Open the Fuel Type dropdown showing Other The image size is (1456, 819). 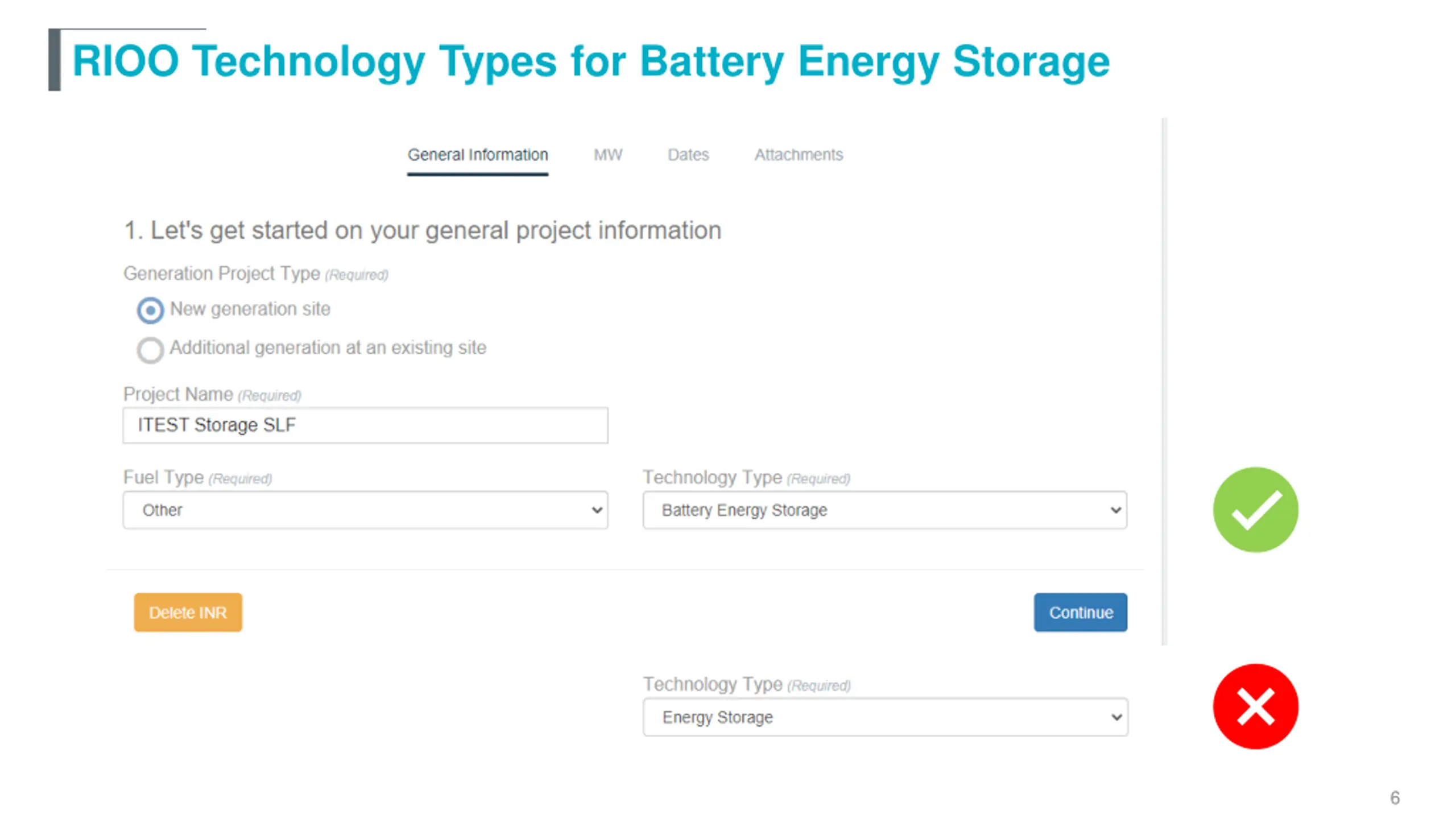tap(365, 510)
